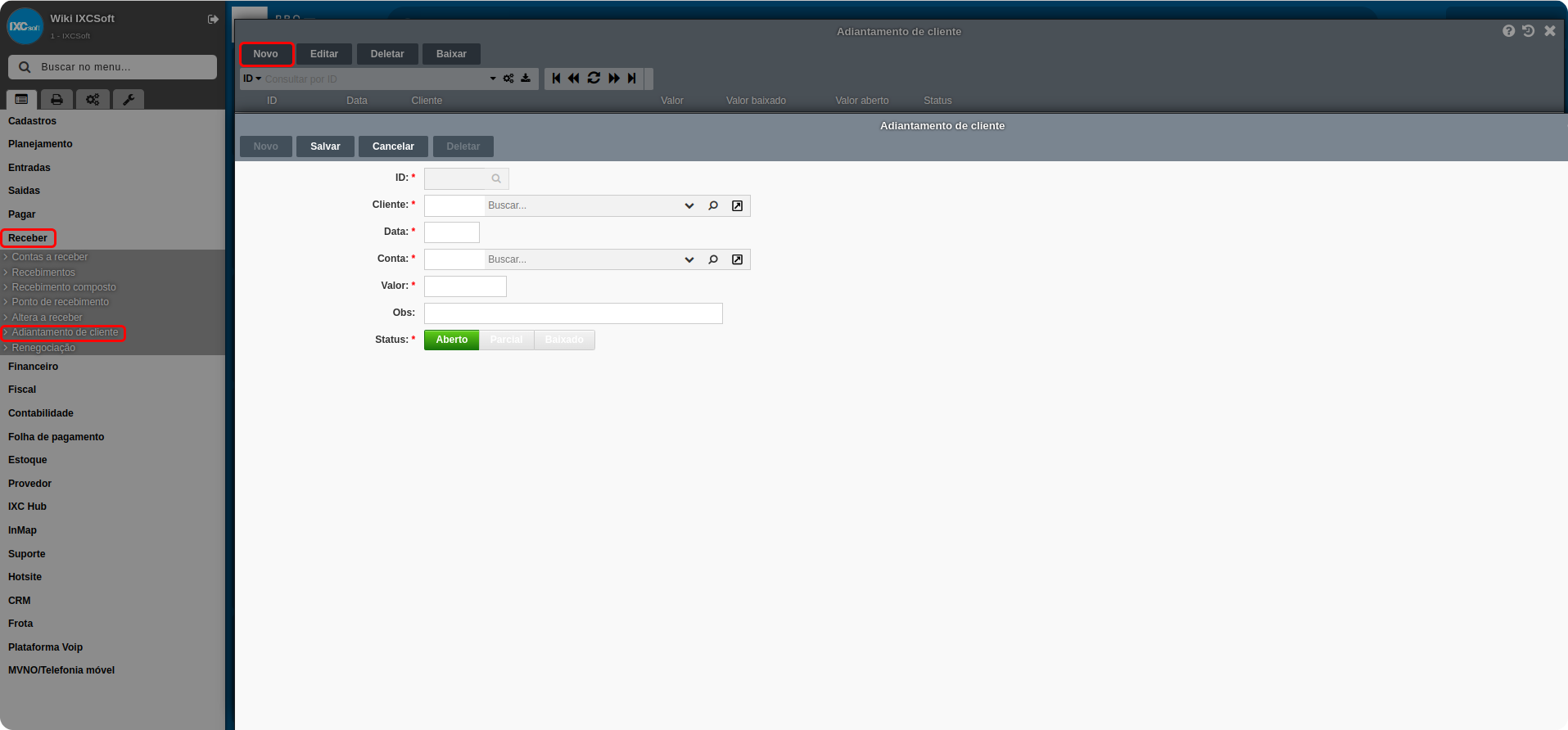Search for Cliente using the magnifier icon
Image resolution: width=1568 pixels, height=730 pixels.
tap(713, 205)
